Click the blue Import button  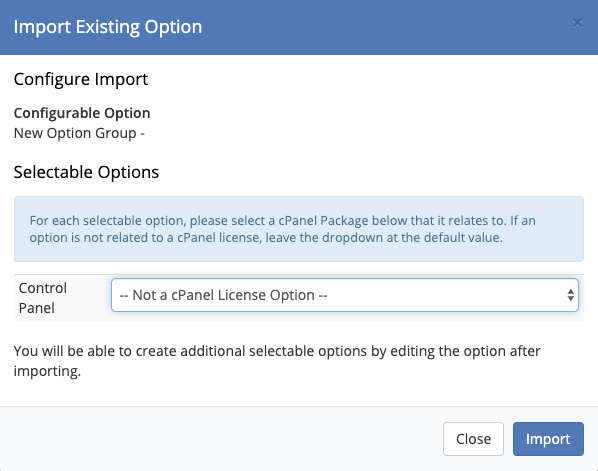point(548,439)
